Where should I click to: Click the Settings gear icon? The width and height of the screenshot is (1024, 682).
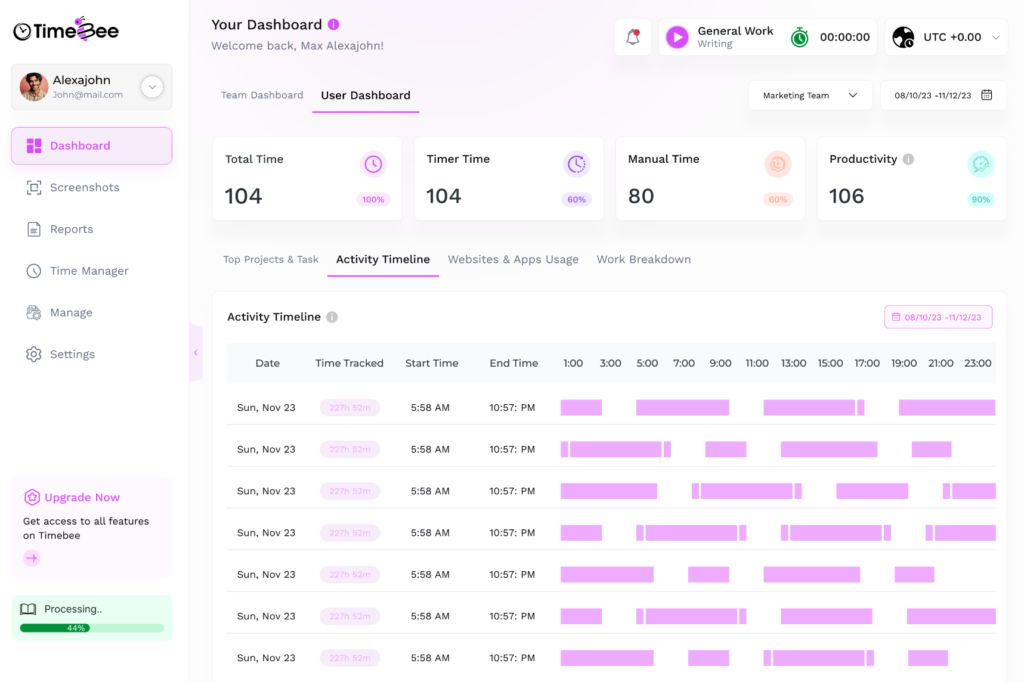click(x=34, y=354)
